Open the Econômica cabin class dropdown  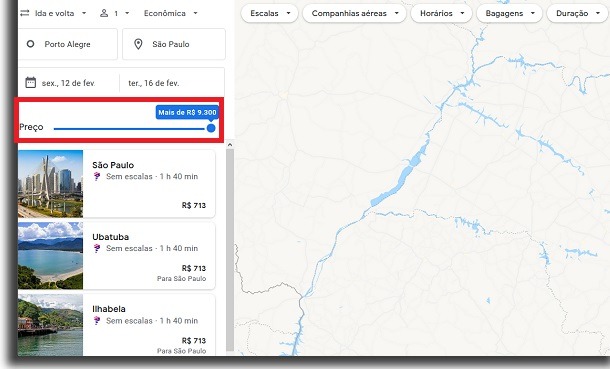pyautogui.click(x=171, y=13)
